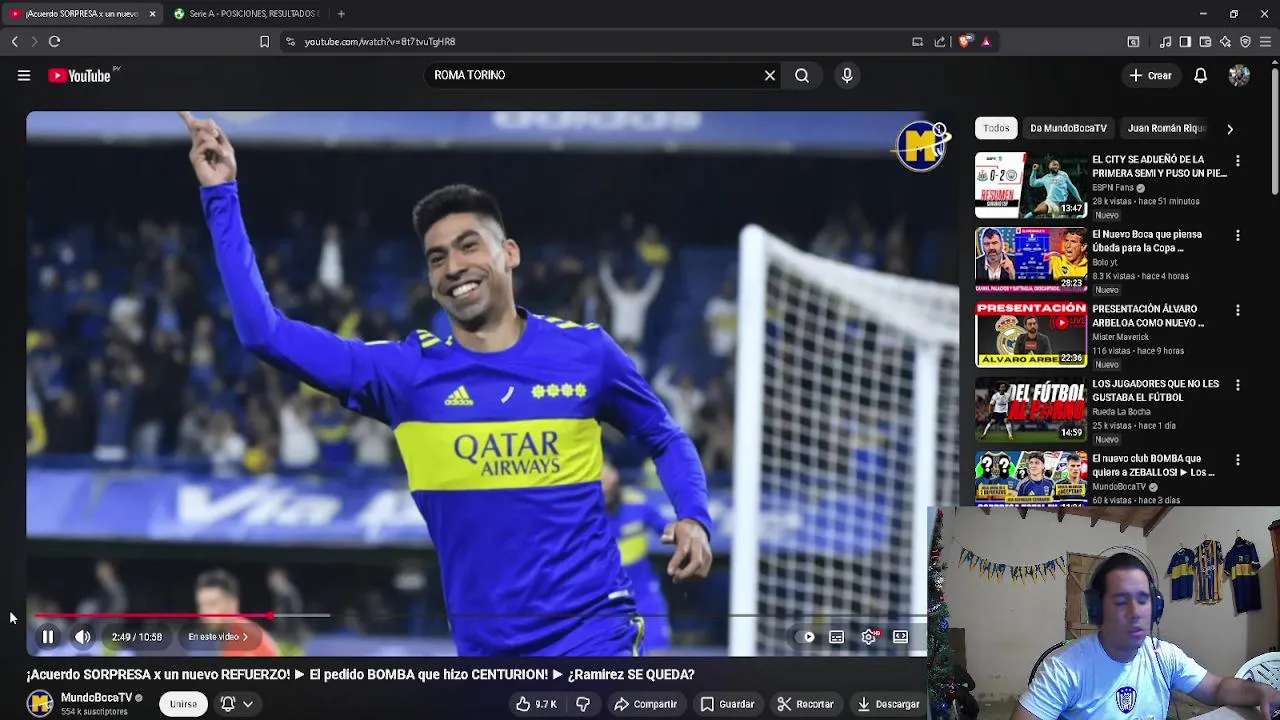This screenshot has width=1280, height=720.
Task: Bookmark this page in the address bar
Action: 264,42
